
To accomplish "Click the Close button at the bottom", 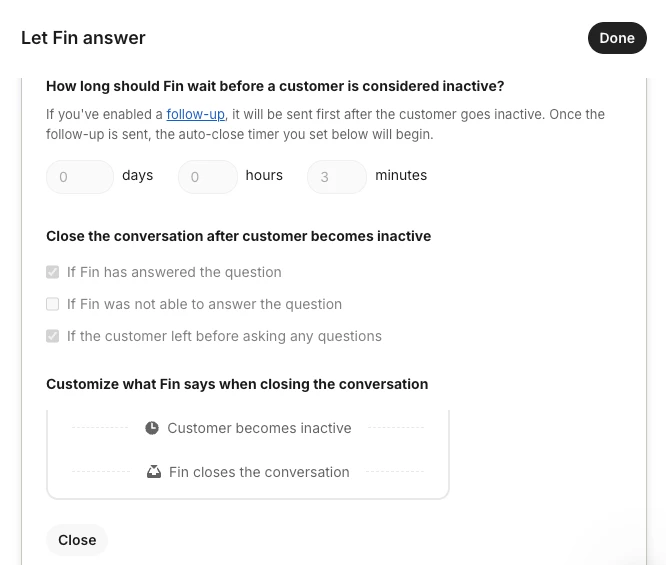I will tap(77, 540).
